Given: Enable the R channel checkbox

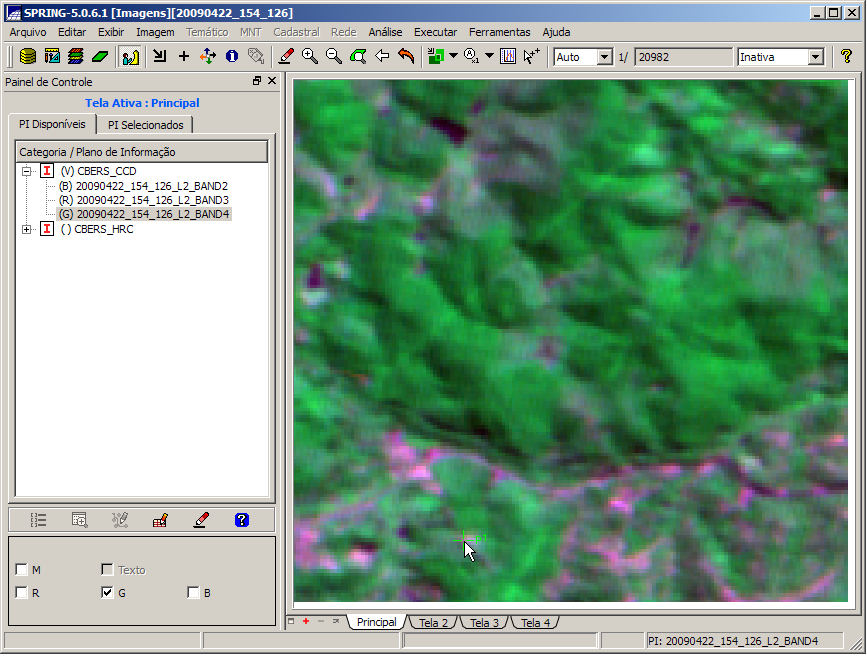Looking at the screenshot, I should [x=22, y=593].
